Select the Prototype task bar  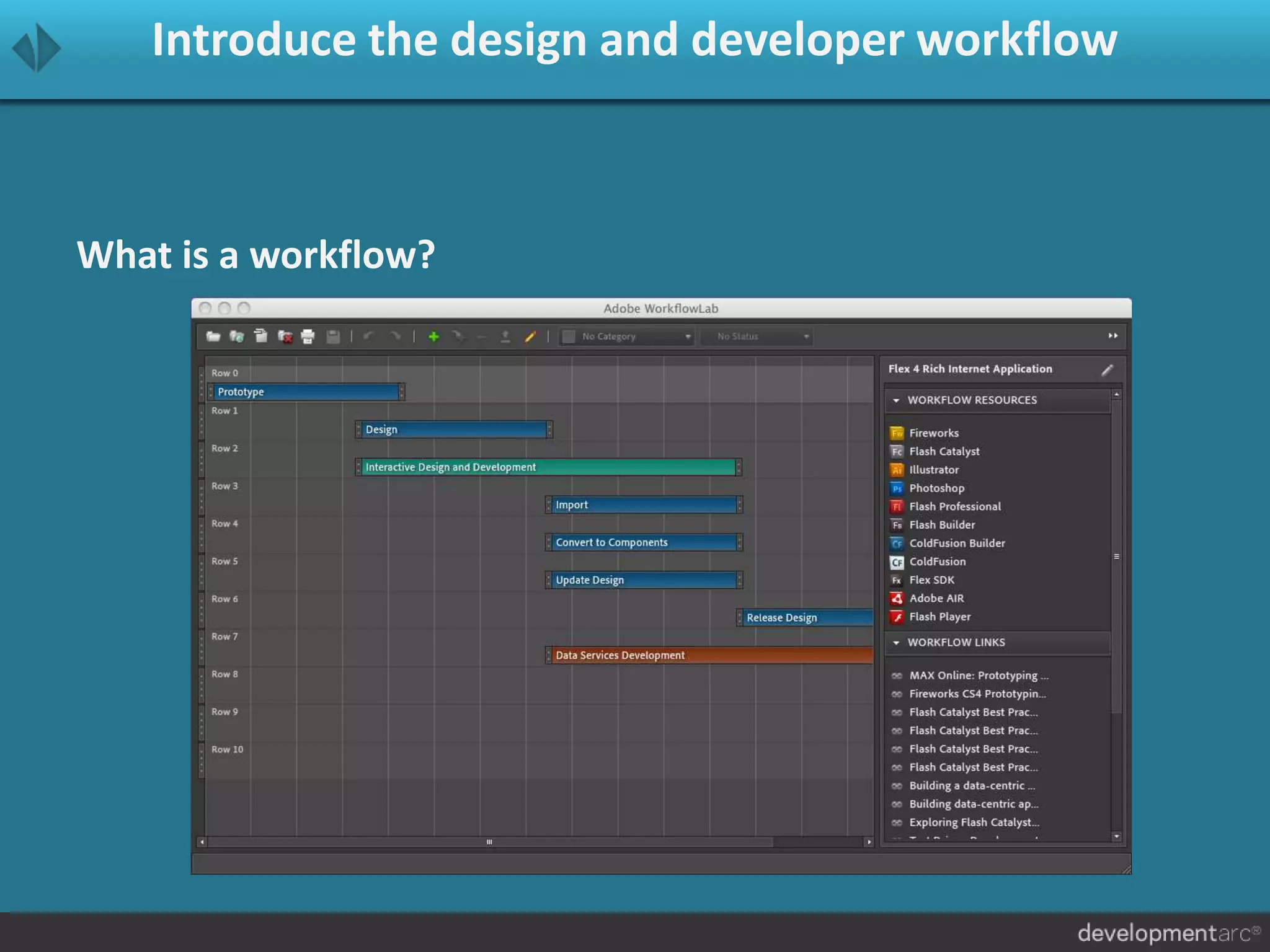click(307, 392)
